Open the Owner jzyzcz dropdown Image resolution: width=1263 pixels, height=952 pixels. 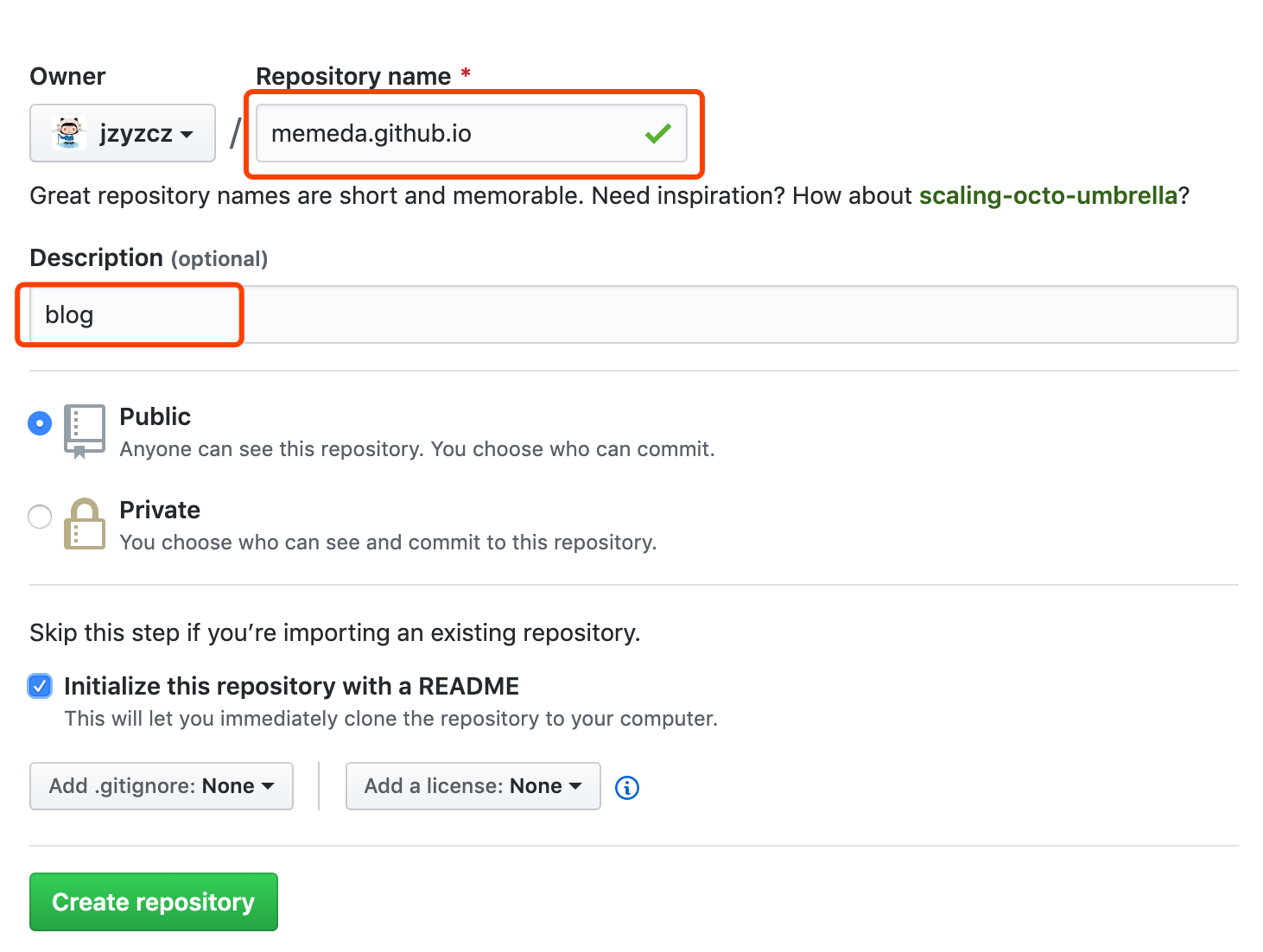(123, 133)
